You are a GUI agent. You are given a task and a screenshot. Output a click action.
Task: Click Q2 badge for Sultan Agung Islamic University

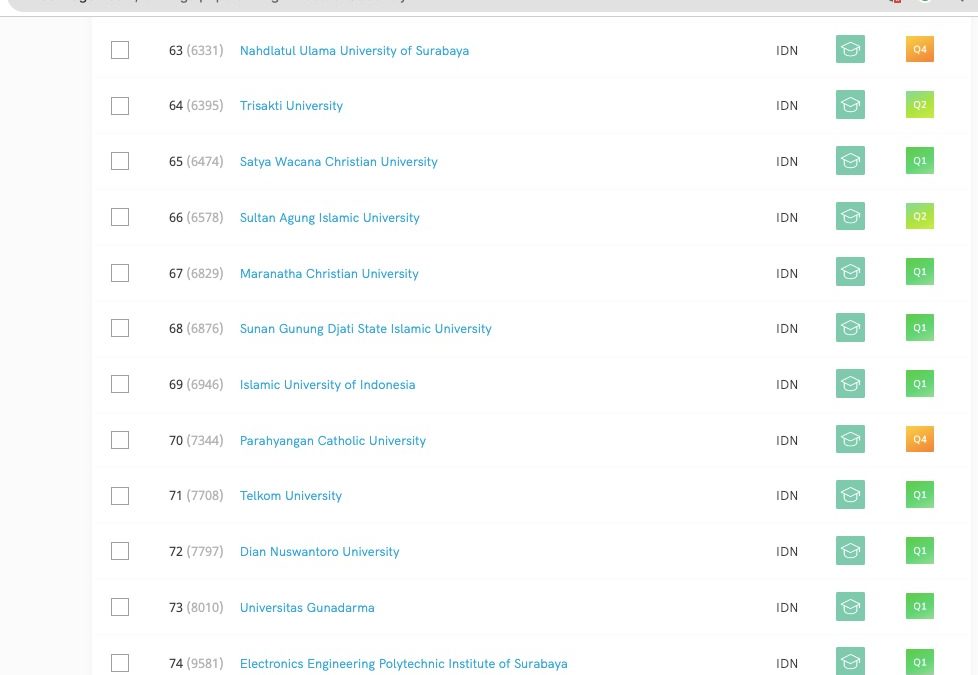(x=920, y=216)
